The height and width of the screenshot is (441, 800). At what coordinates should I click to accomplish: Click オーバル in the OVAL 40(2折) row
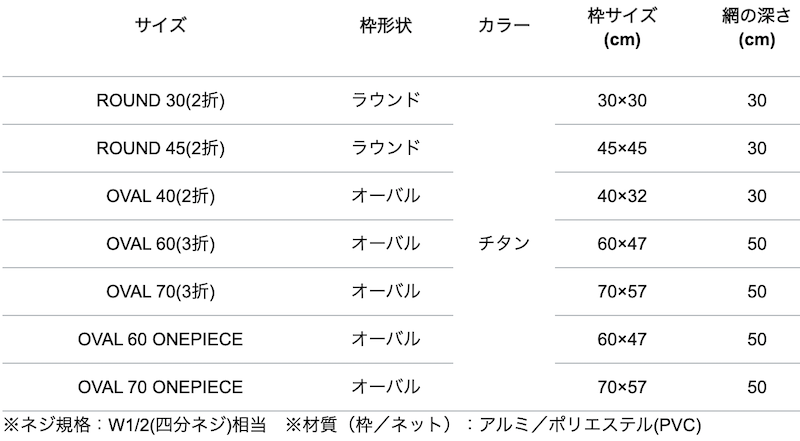(385, 196)
